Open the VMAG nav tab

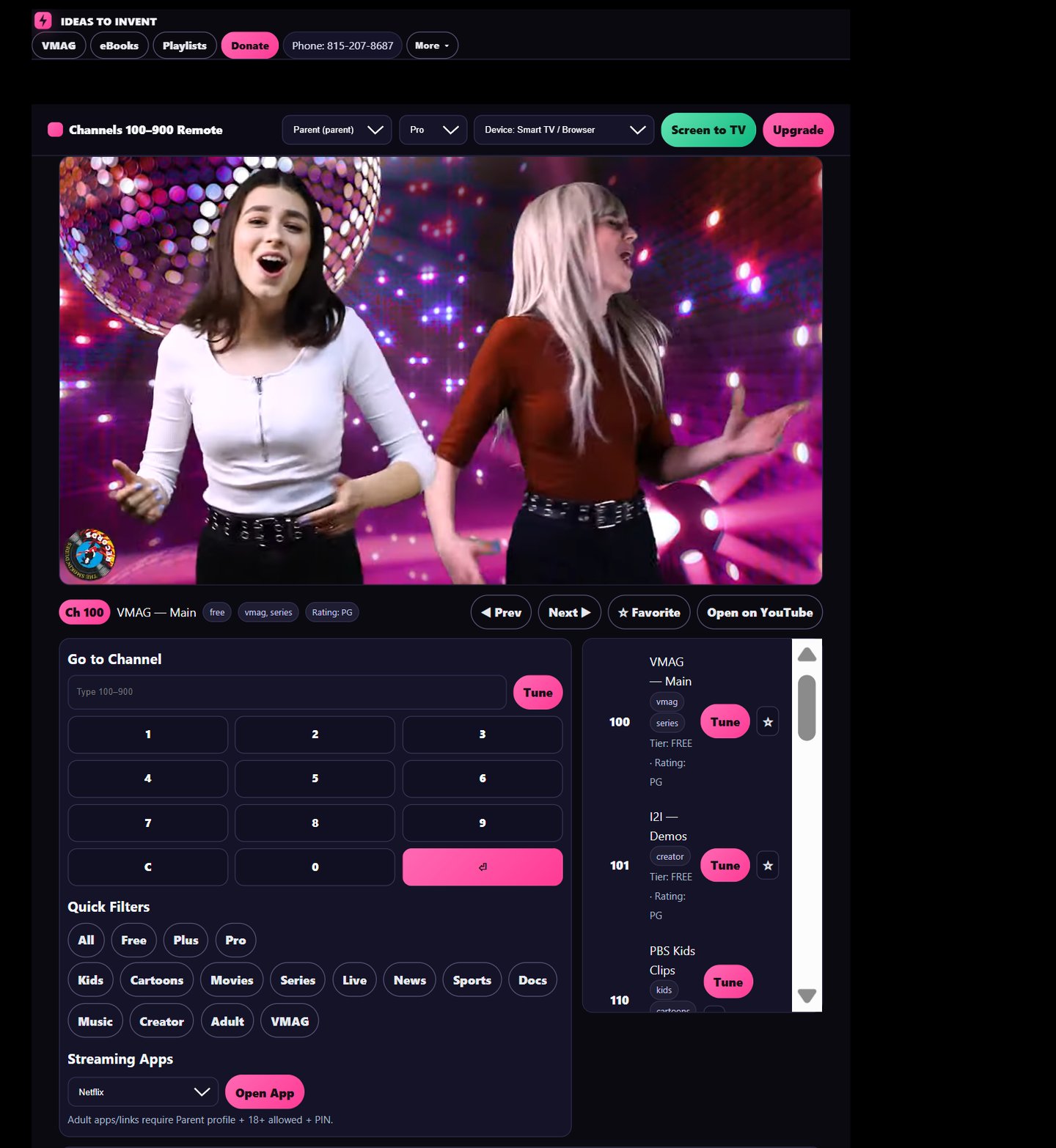[59, 45]
